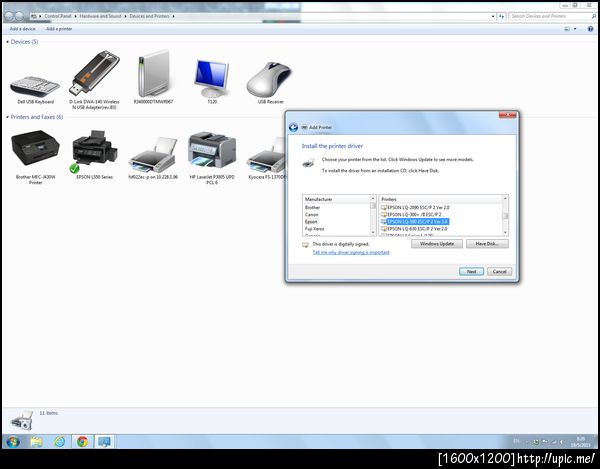Select Fuji Xerox in Manufacturer list

(x=314, y=229)
